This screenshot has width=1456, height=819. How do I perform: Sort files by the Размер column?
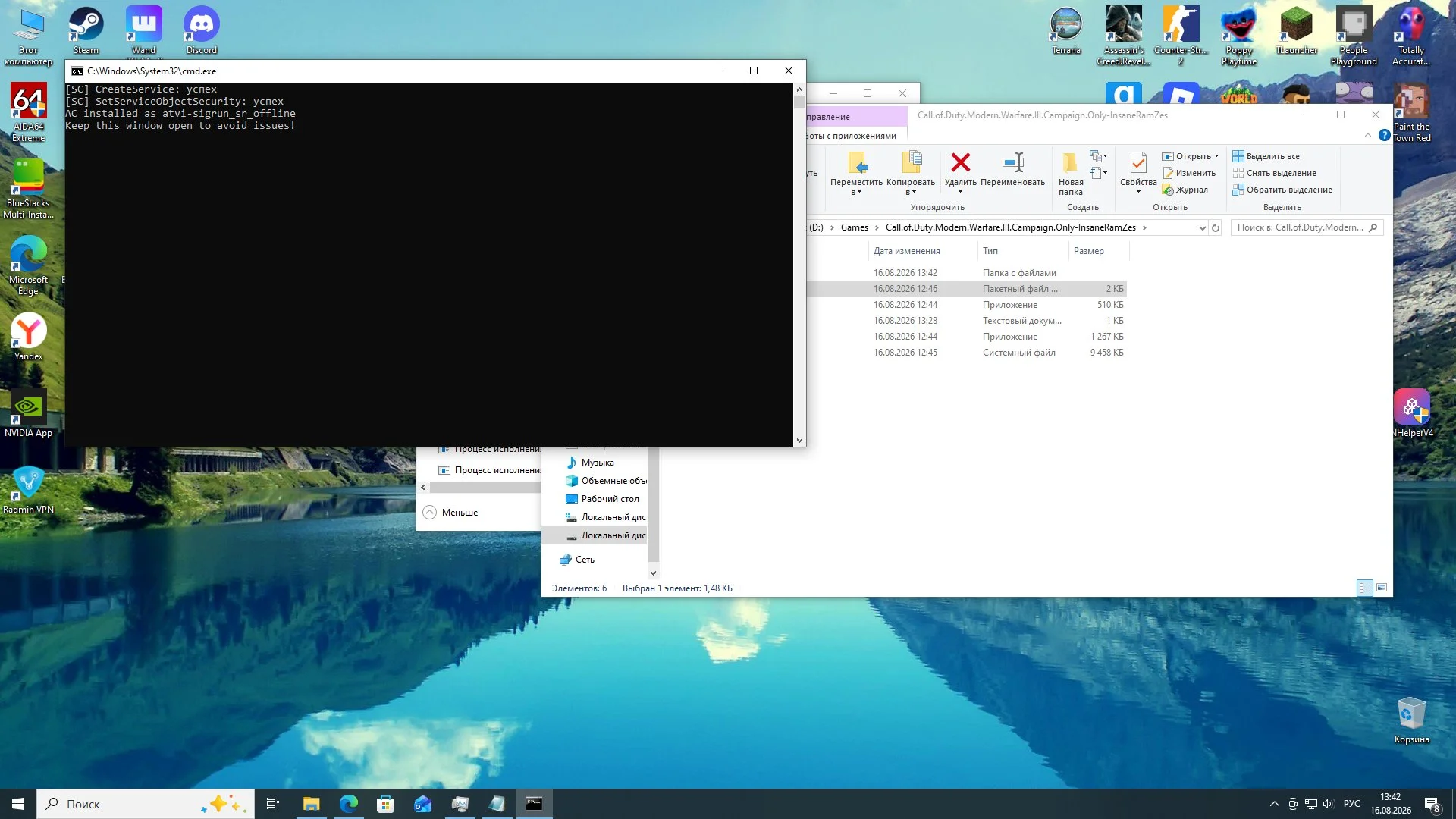[x=1089, y=251]
